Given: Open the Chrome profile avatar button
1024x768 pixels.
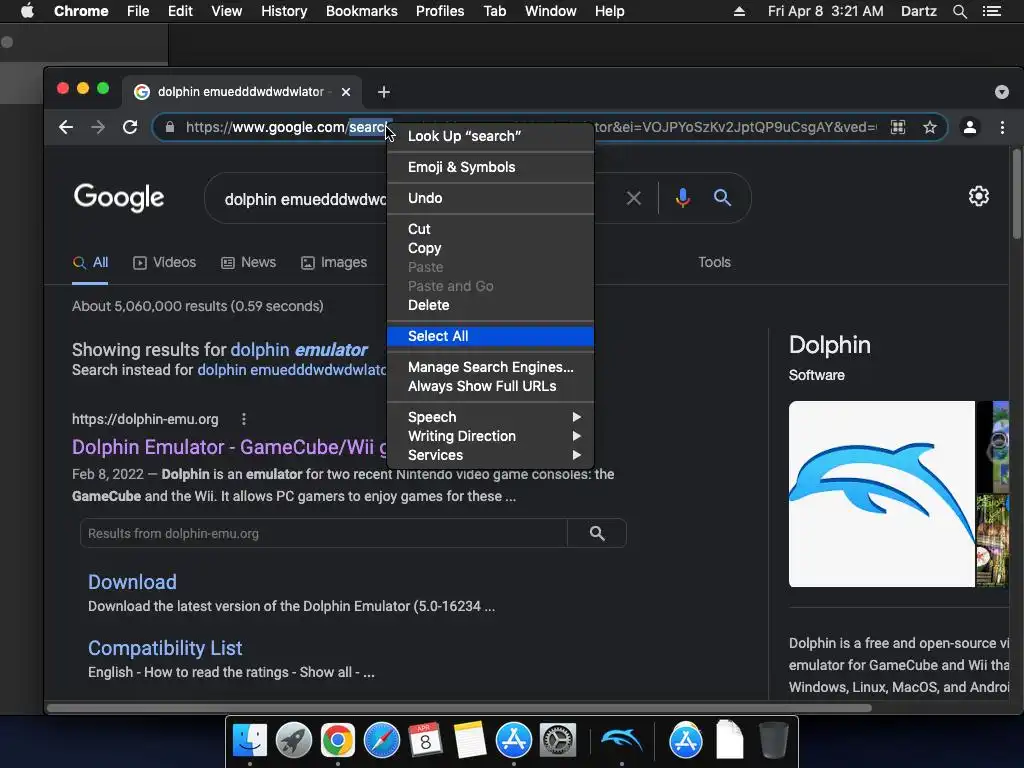Looking at the screenshot, I should coord(970,127).
